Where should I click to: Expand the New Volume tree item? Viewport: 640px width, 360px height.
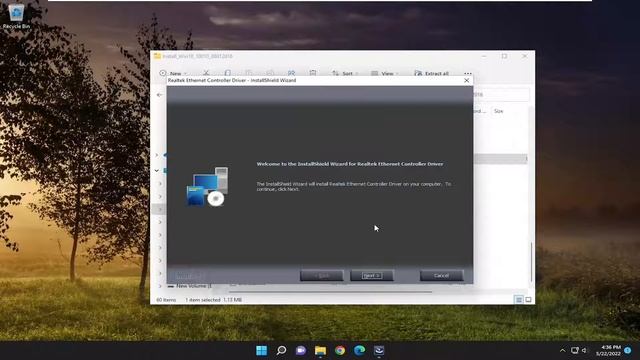click(x=160, y=286)
